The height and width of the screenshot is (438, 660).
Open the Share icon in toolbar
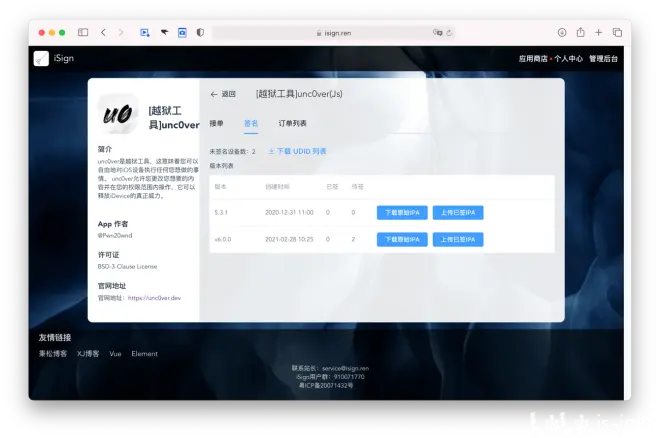coord(580,32)
